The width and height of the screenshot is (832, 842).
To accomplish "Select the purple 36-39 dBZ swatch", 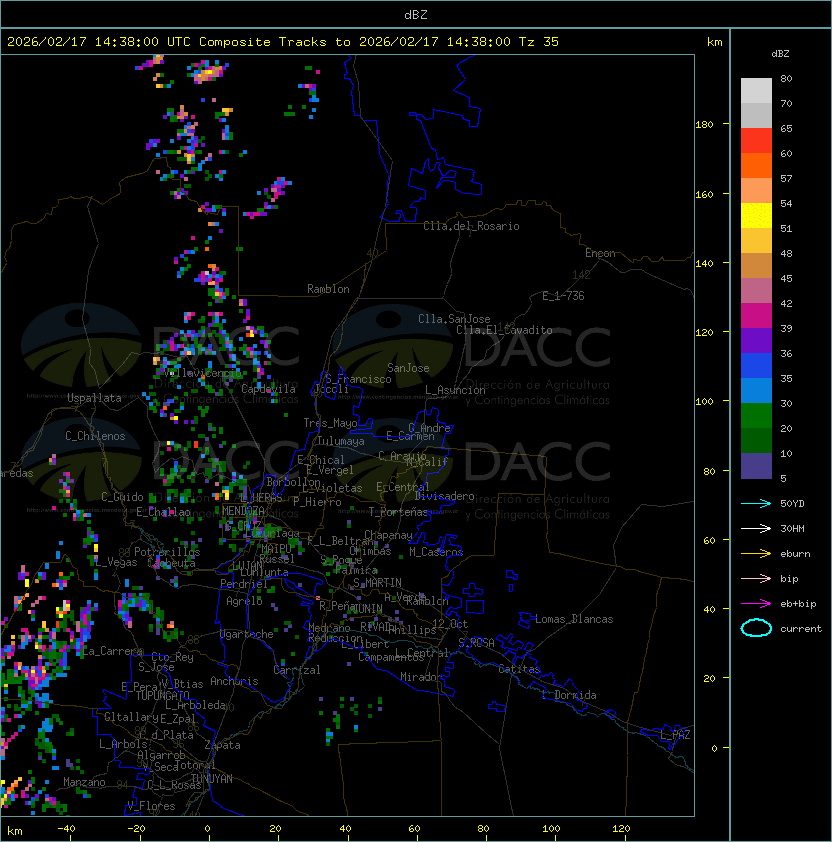I will [x=756, y=340].
